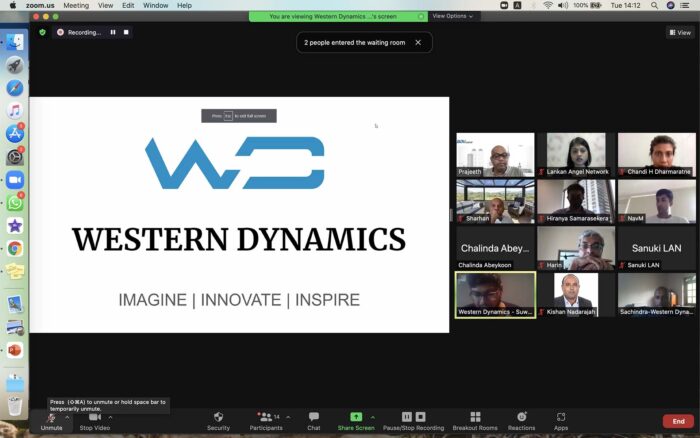Click the View button at top right

(x=679, y=32)
